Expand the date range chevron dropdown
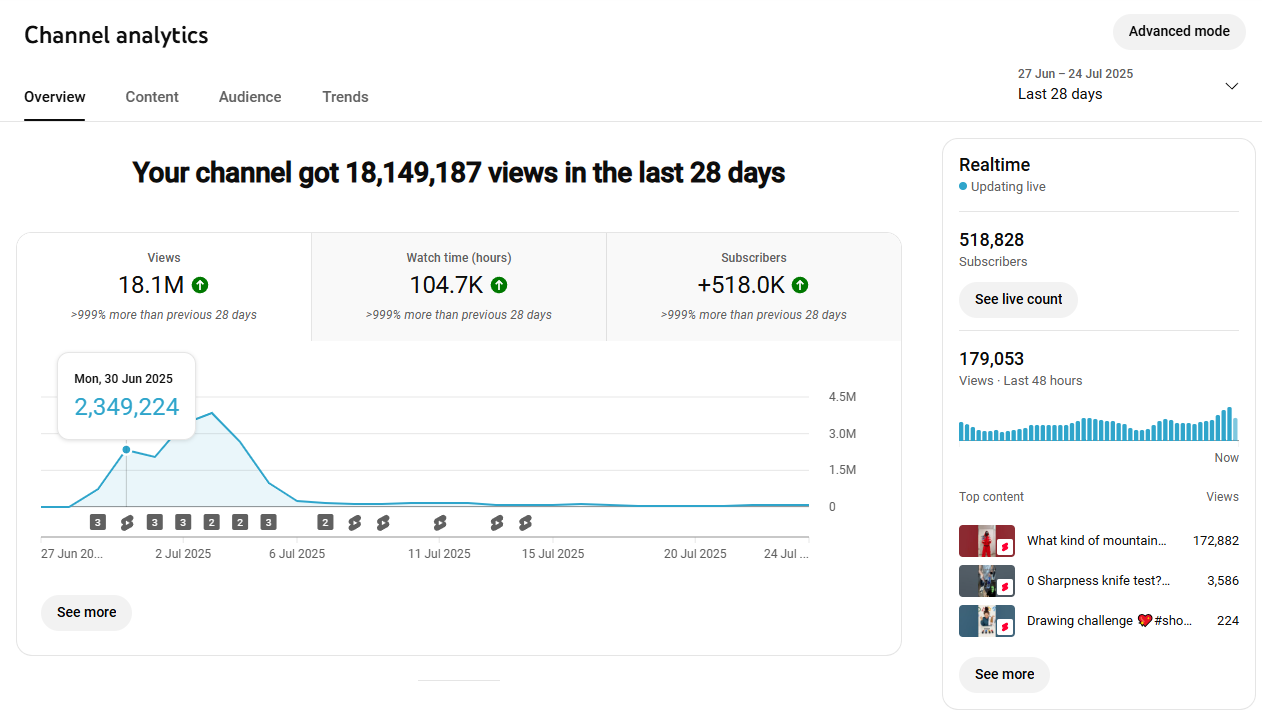 click(1231, 86)
